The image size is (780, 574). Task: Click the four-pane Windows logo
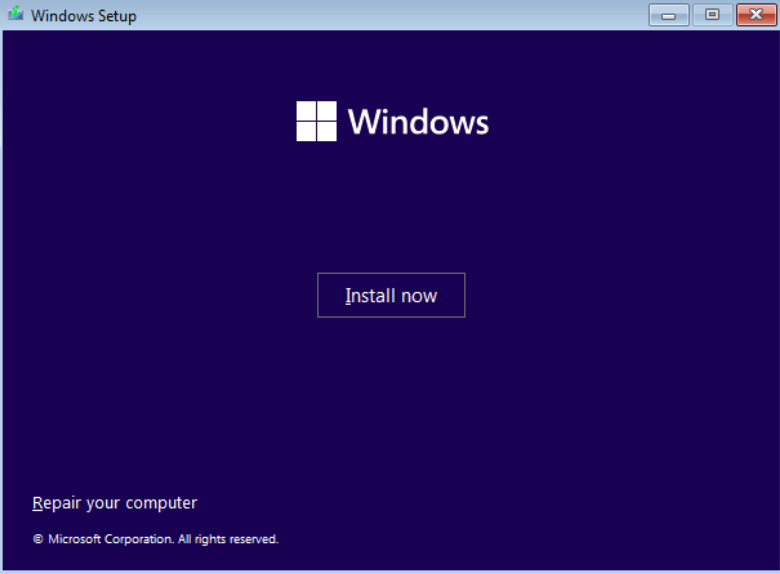pyautogui.click(x=316, y=121)
